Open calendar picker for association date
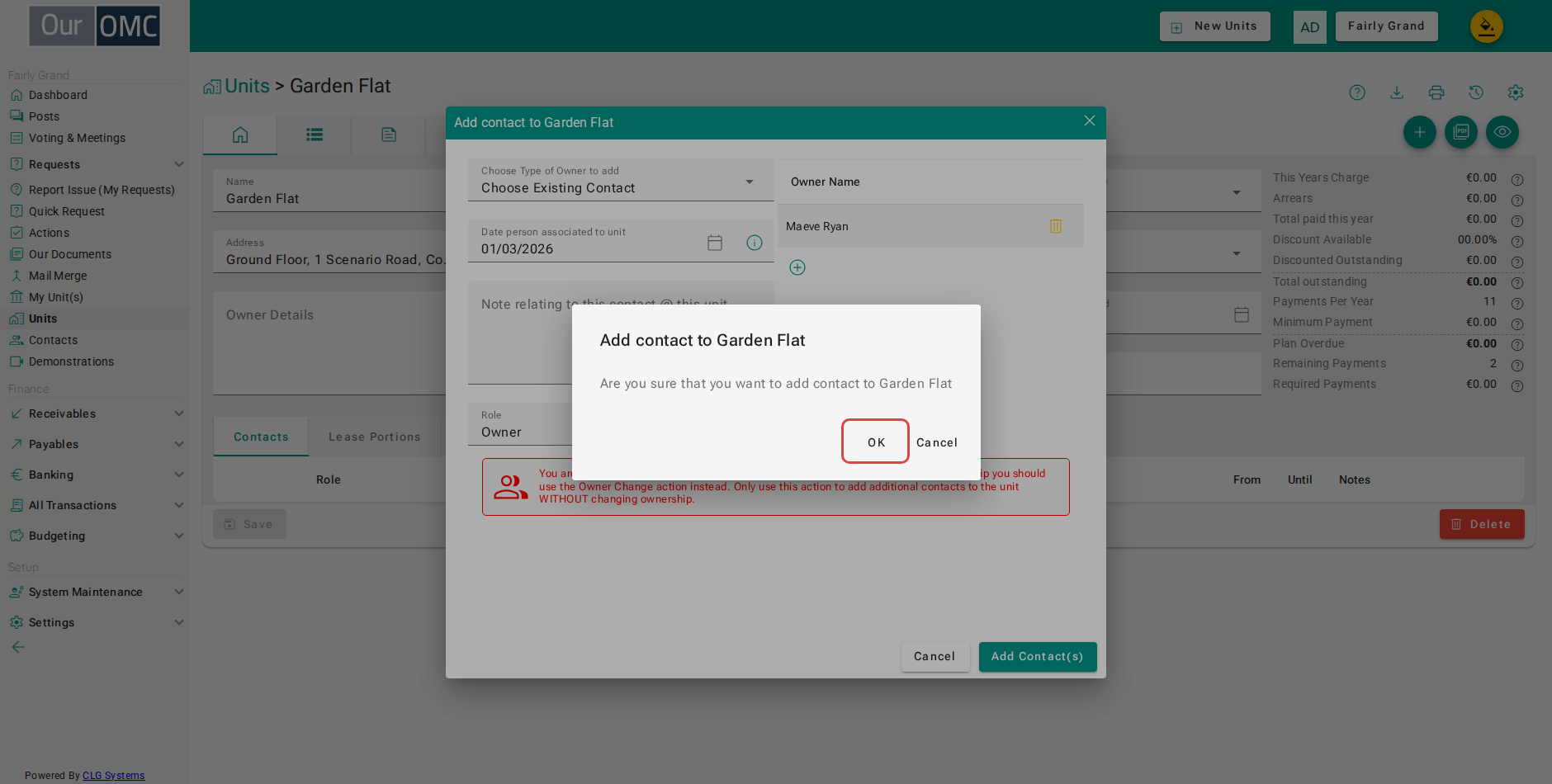The height and width of the screenshot is (784, 1552). [x=715, y=243]
